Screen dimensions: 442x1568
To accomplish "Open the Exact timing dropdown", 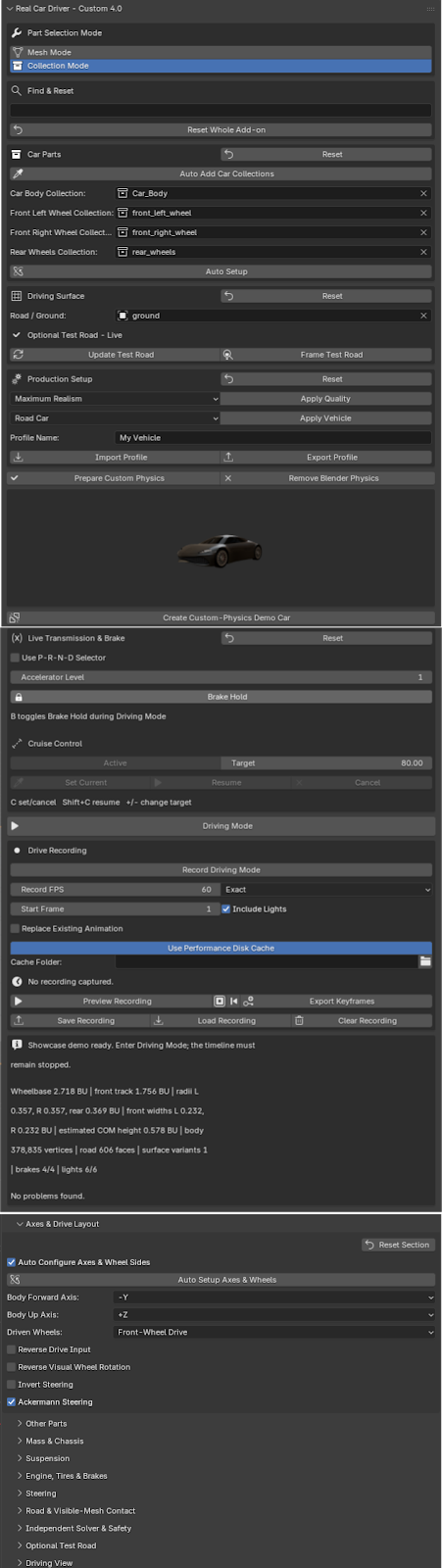I will point(326,890).
